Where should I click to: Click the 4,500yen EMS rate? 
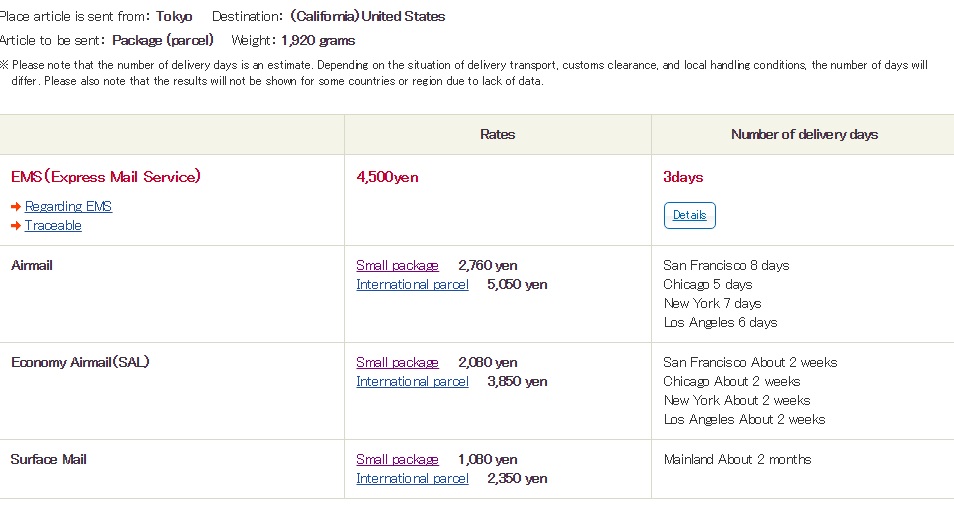tap(388, 177)
